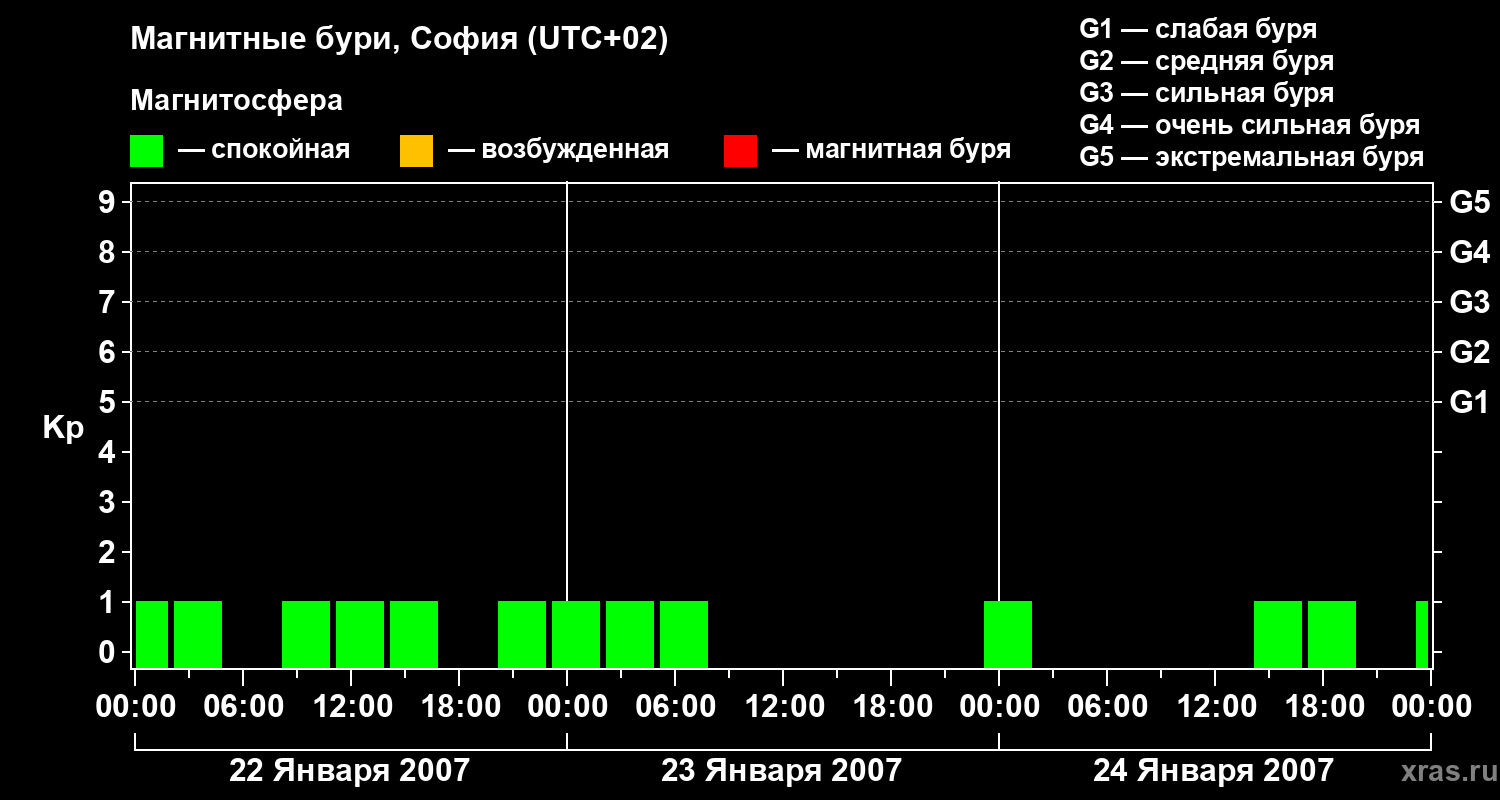The width and height of the screenshot is (1500, 800).
Task: Click the 'G1 — слабая буря' legend line
Action: [1198, 29]
